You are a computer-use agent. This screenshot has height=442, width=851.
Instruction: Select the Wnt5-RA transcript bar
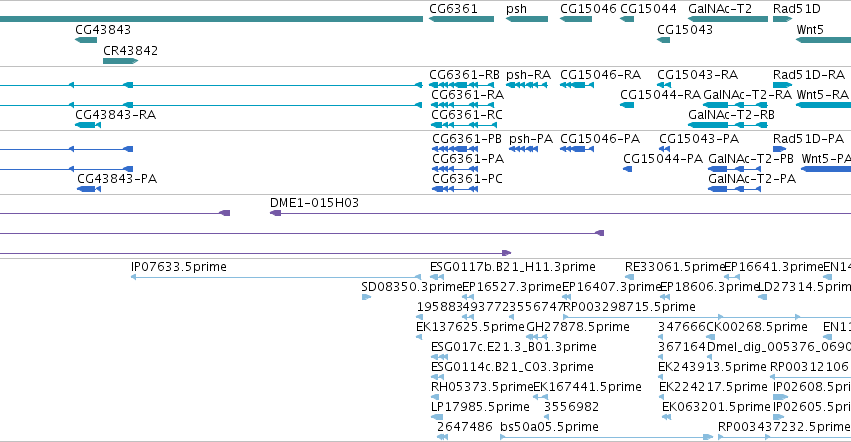tap(823, 104)
